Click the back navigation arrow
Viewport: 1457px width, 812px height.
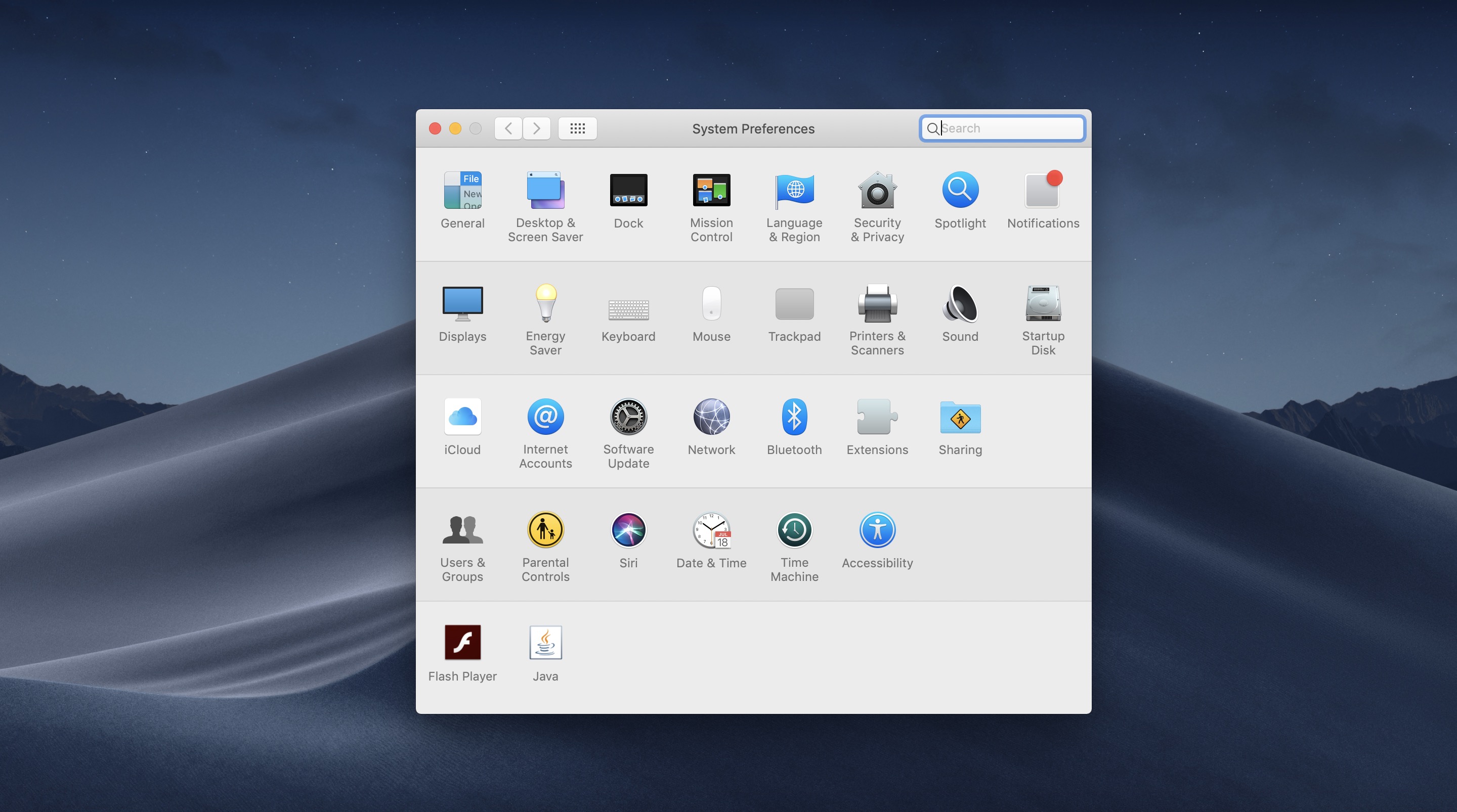click(507, 128)
